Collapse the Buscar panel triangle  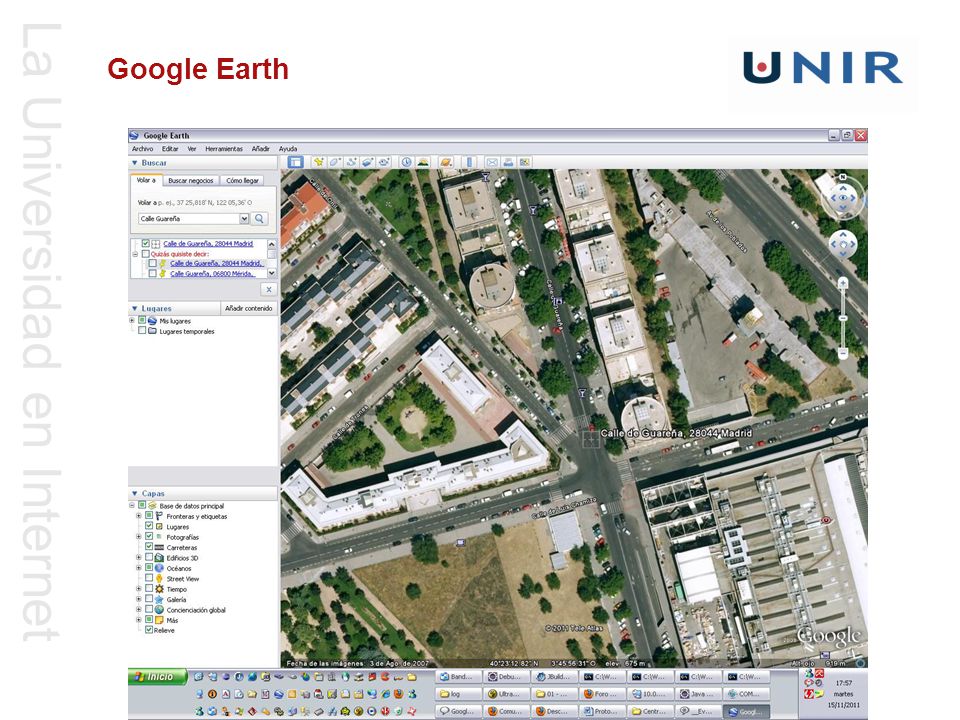coord(135,163)
